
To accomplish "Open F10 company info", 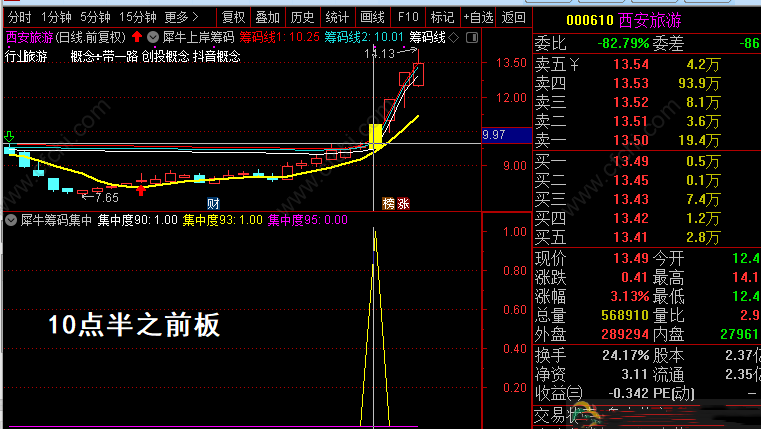I will pyautogui.click(x=408, y=18).
